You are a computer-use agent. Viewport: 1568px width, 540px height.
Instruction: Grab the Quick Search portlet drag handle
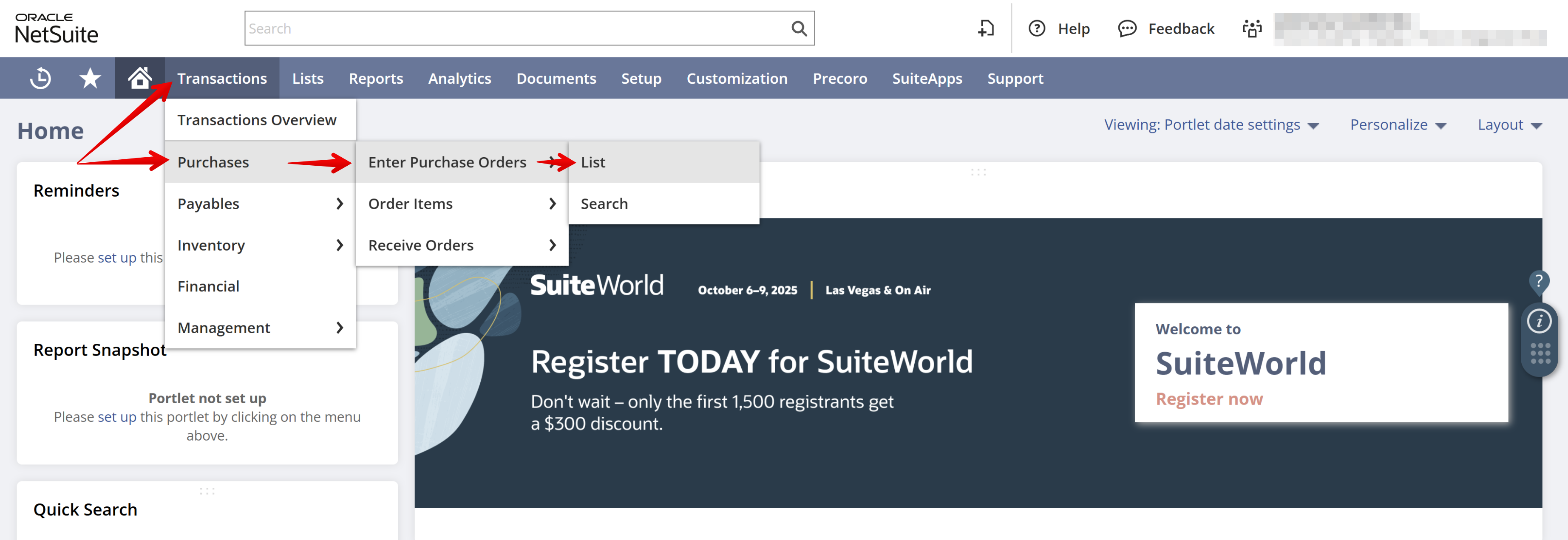[x=207, y=491]
